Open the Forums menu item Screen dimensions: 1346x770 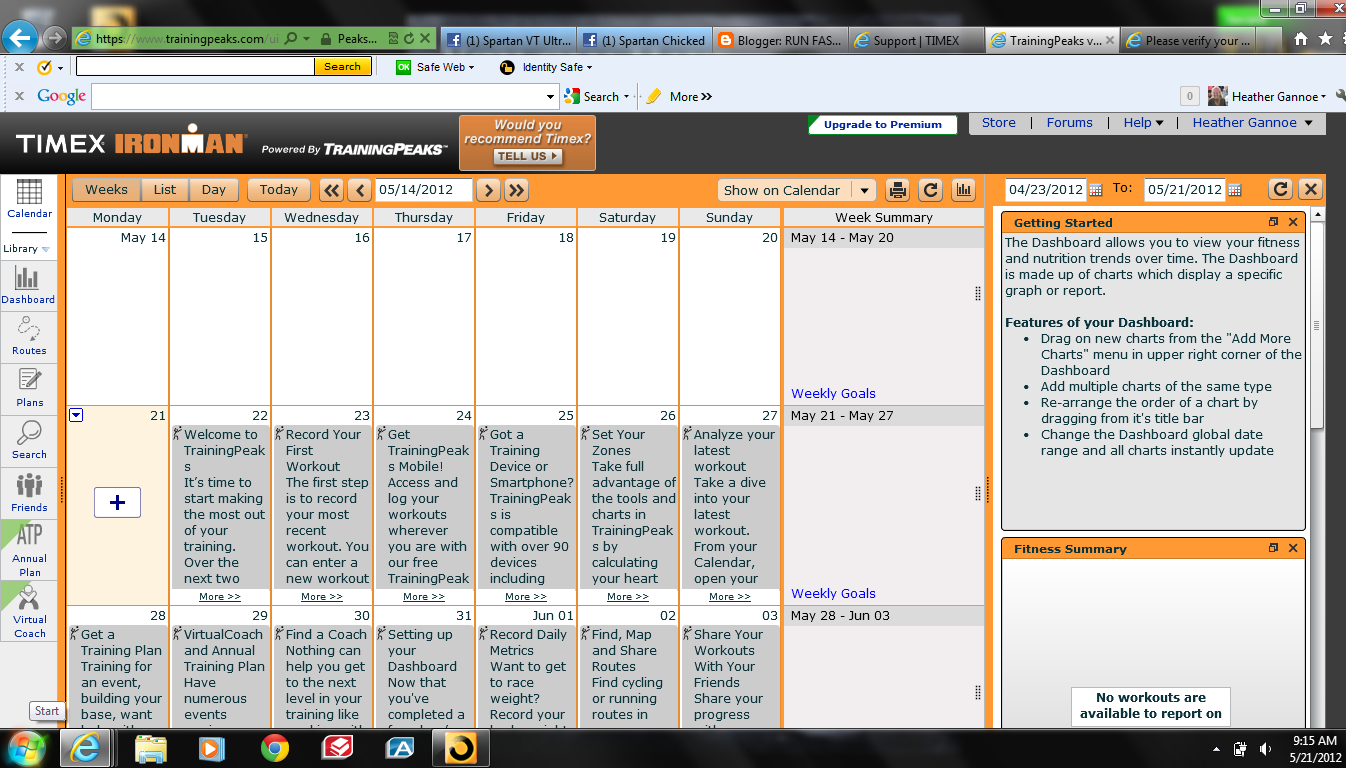tap(1069, 123)
